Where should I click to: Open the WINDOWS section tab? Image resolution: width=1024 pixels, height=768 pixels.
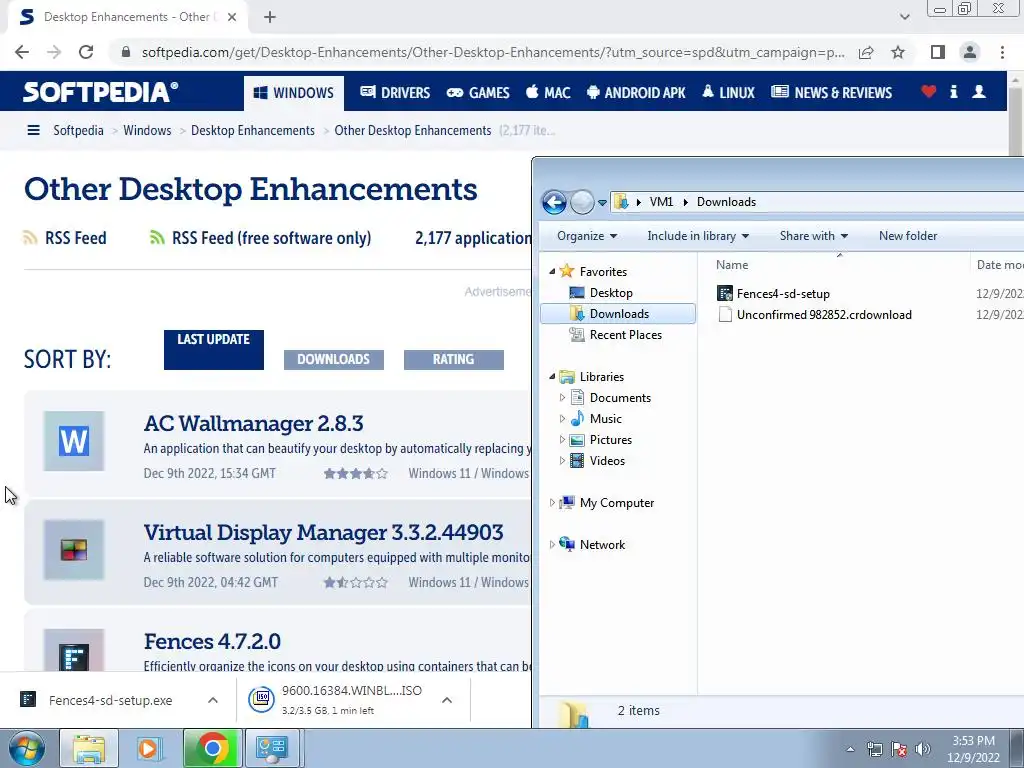point(294,93)
